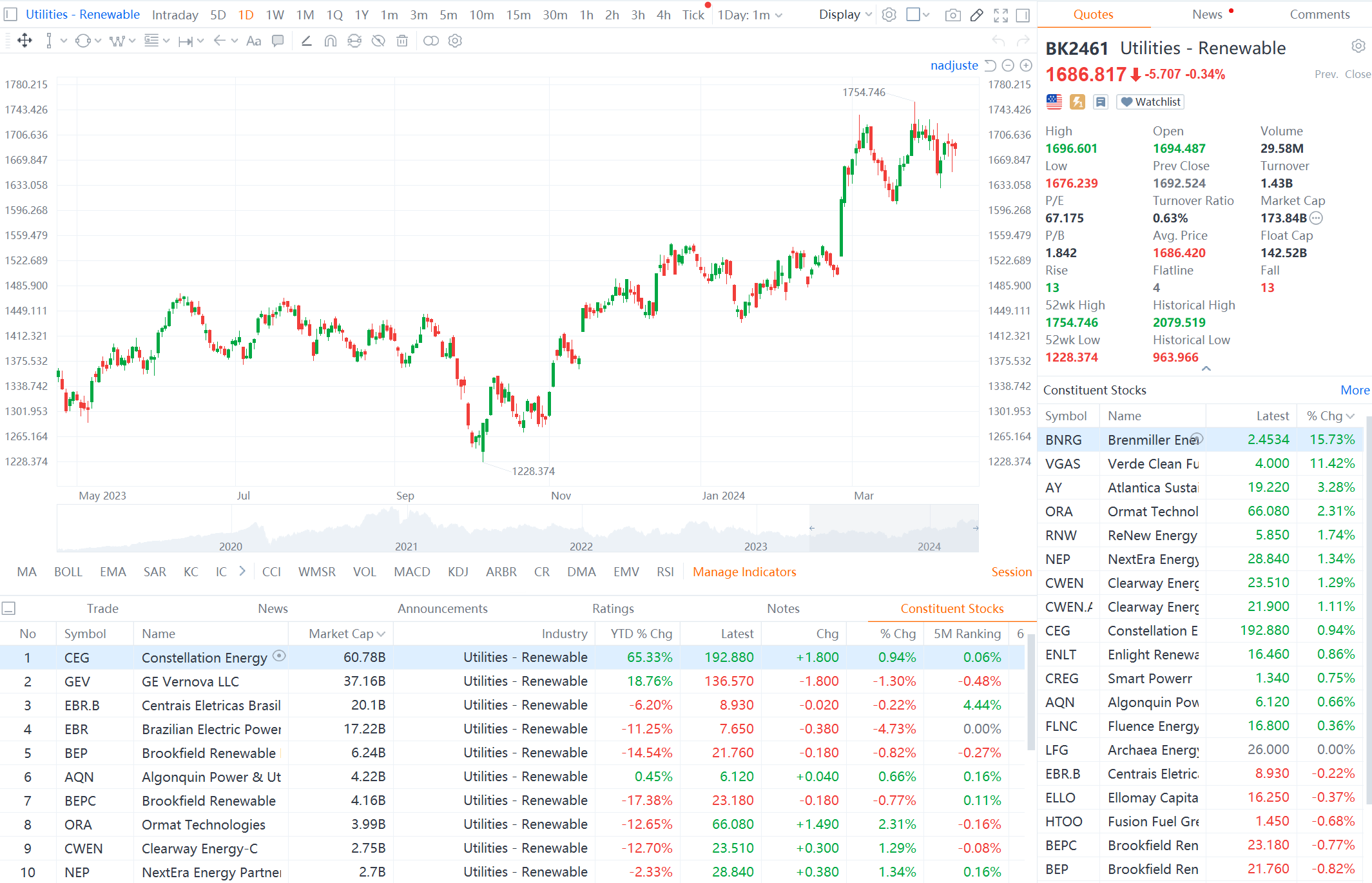Expand arrow tool options chevron

coord(235,41)
